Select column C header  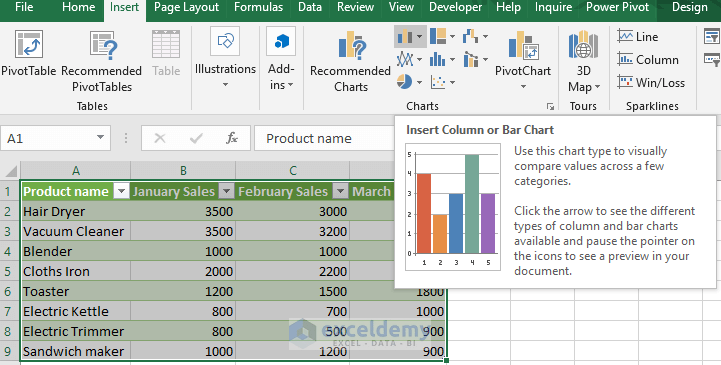pyautogui.click(x=292, y=171)
